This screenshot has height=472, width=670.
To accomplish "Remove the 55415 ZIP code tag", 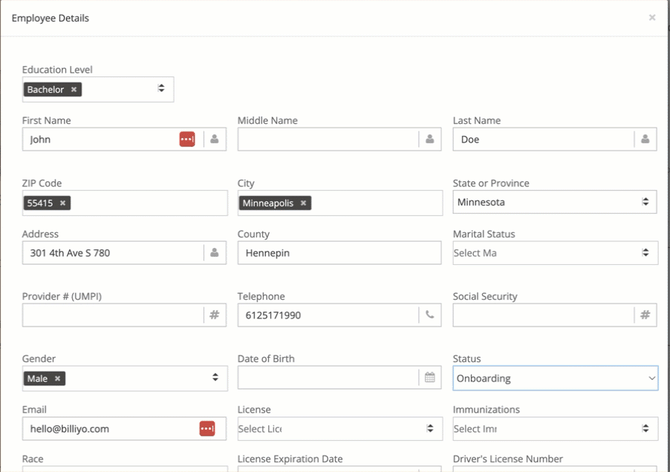I will (x=63, y=203).
